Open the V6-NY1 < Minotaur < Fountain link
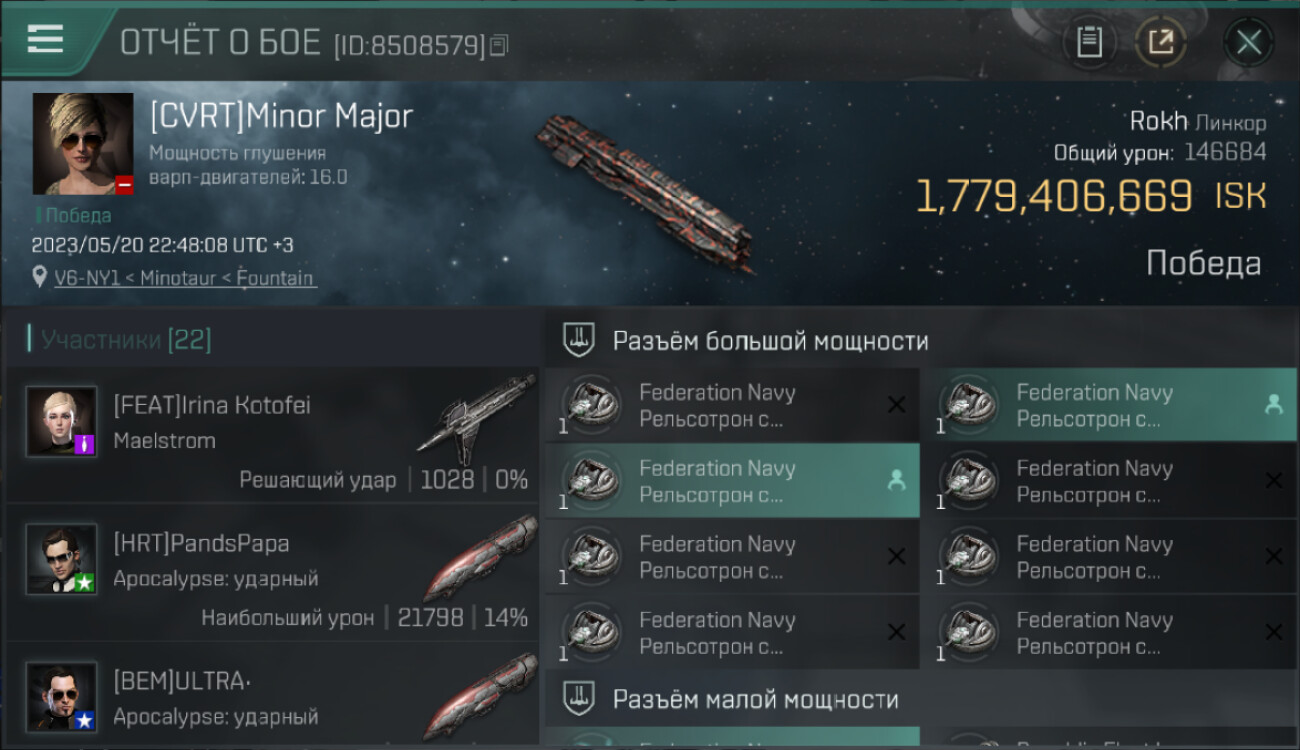 click(x=185, y=278)
